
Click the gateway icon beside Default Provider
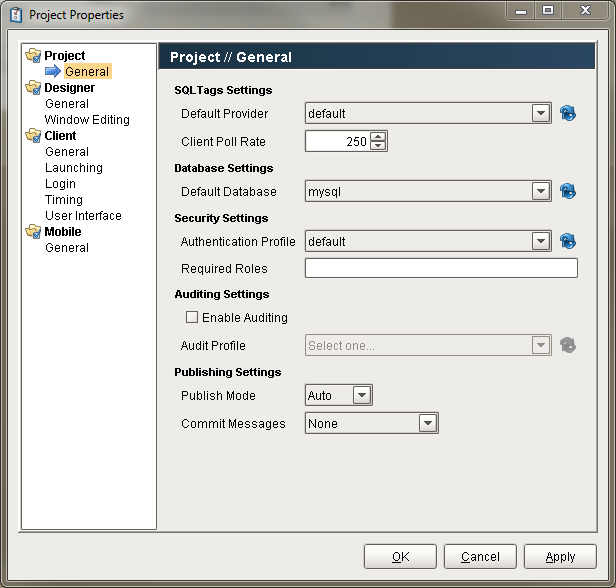point(568,114)
